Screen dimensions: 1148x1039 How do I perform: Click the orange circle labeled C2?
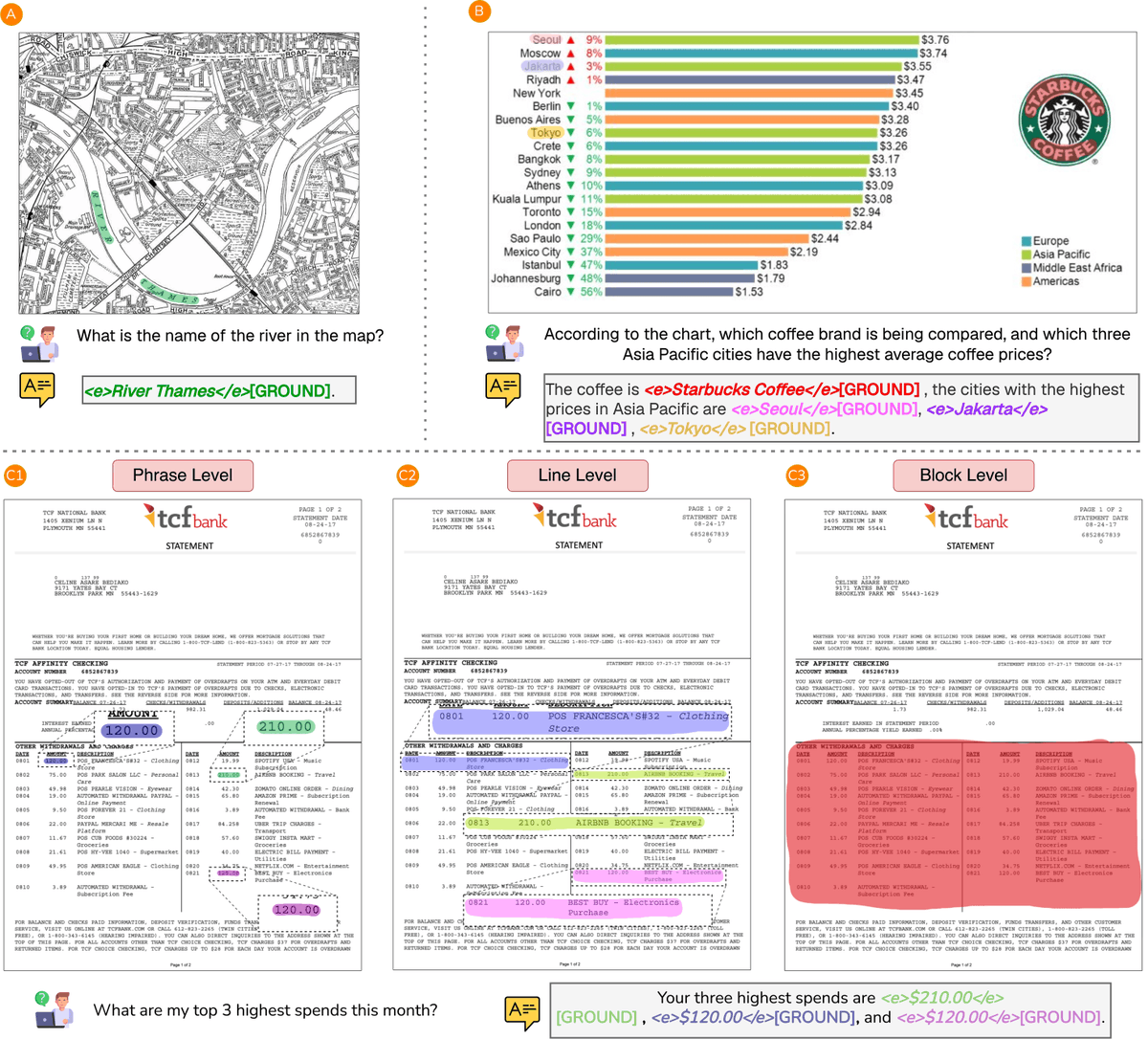coord(408,475)
